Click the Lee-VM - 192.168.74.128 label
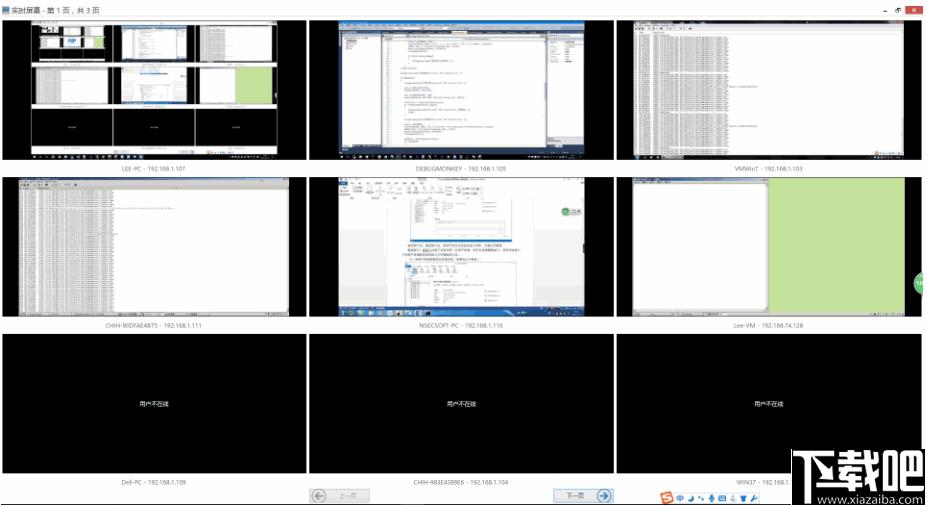The image size is (927, 505). (x=769, y=325)
